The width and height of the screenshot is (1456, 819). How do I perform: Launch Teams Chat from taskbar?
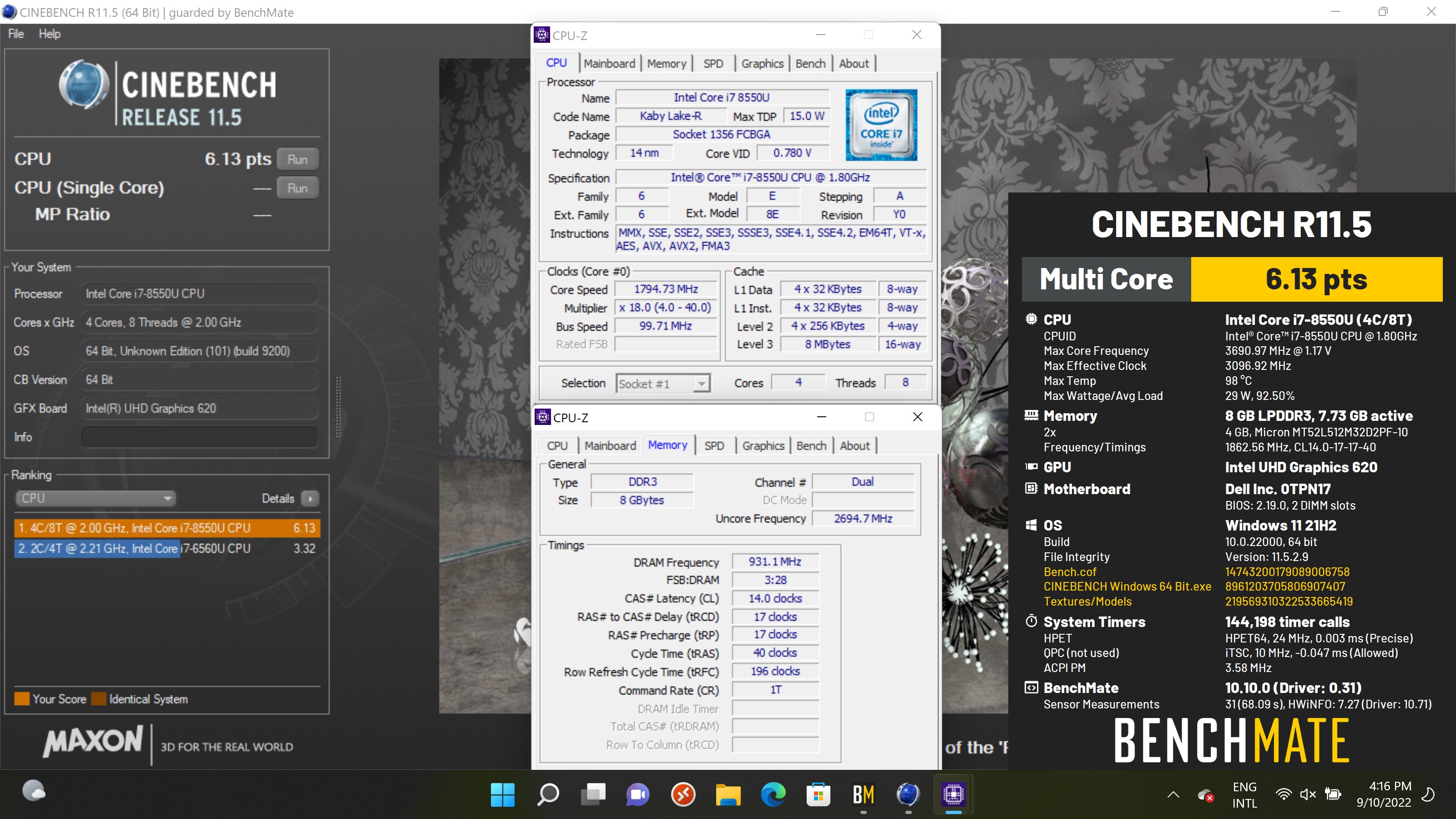click(x=637, y=795)
